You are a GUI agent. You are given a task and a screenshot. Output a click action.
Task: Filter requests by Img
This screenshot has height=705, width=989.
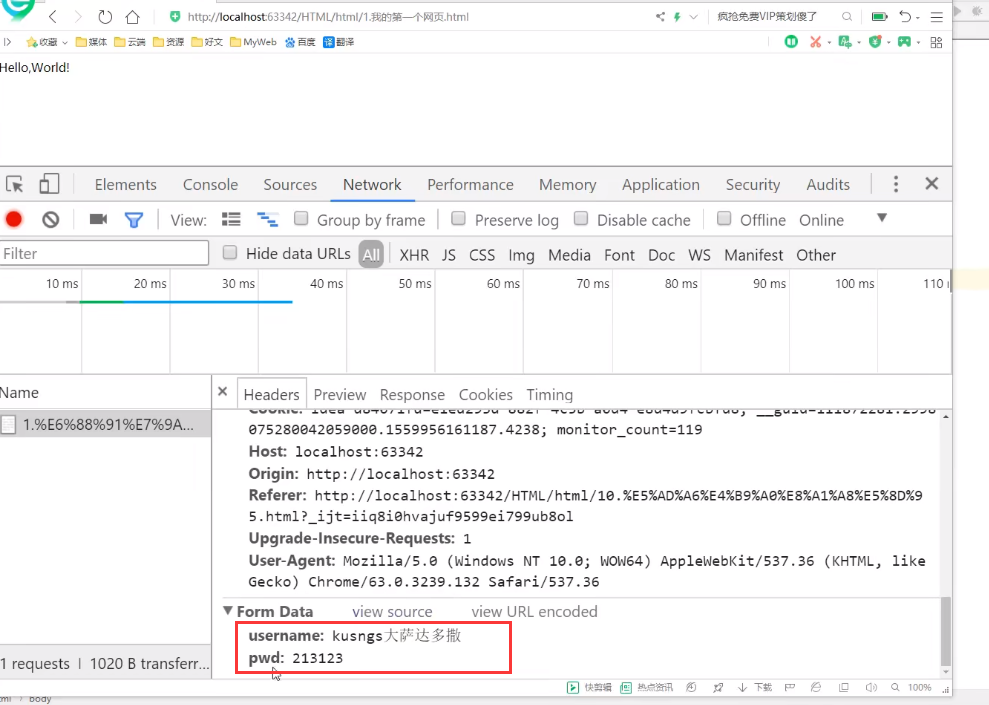coord(522,255)
